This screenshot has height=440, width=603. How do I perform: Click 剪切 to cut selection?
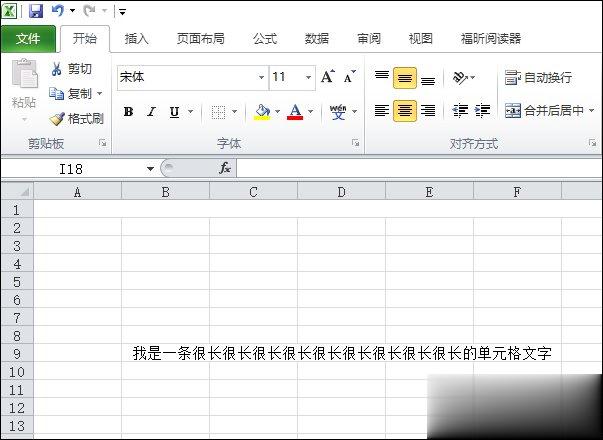pyautogui.click(x=71, y=69)
